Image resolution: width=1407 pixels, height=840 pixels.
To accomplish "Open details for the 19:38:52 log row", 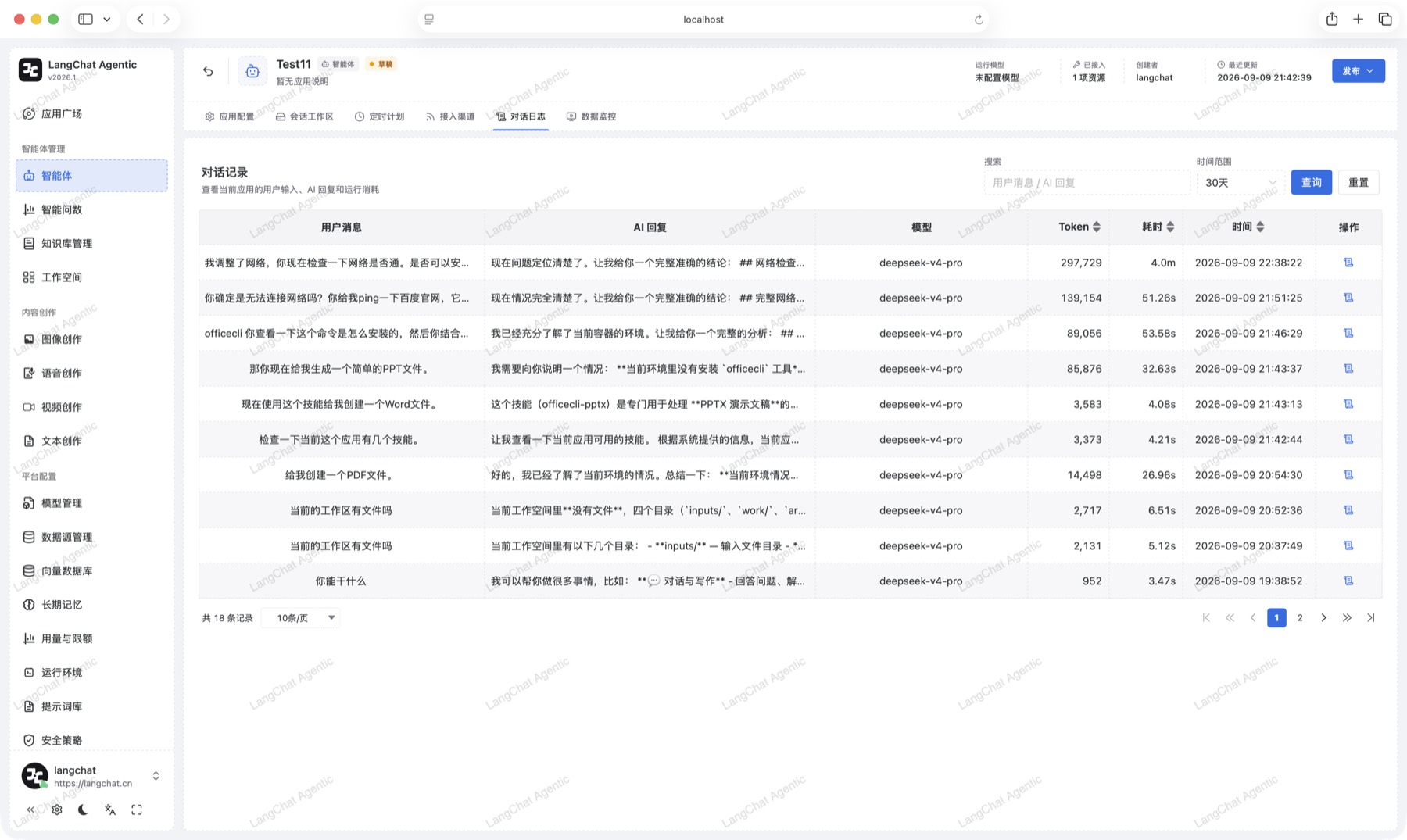I will [x=1348, y=581].
